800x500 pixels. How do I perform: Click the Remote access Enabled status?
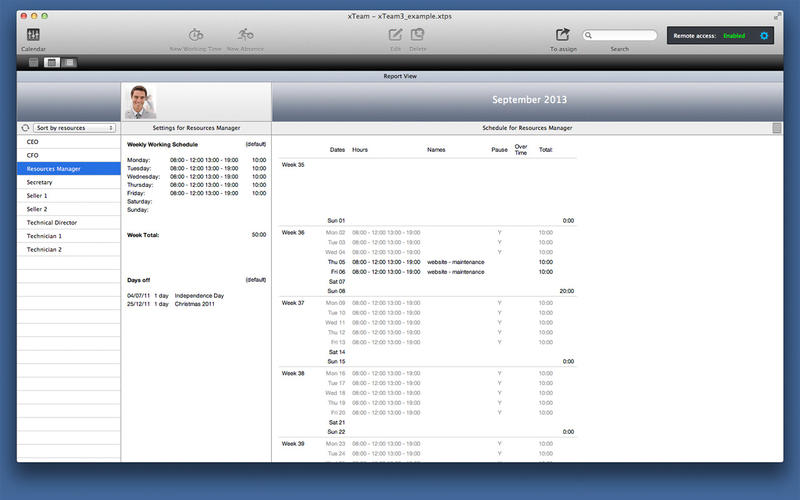tap(734, 36)
